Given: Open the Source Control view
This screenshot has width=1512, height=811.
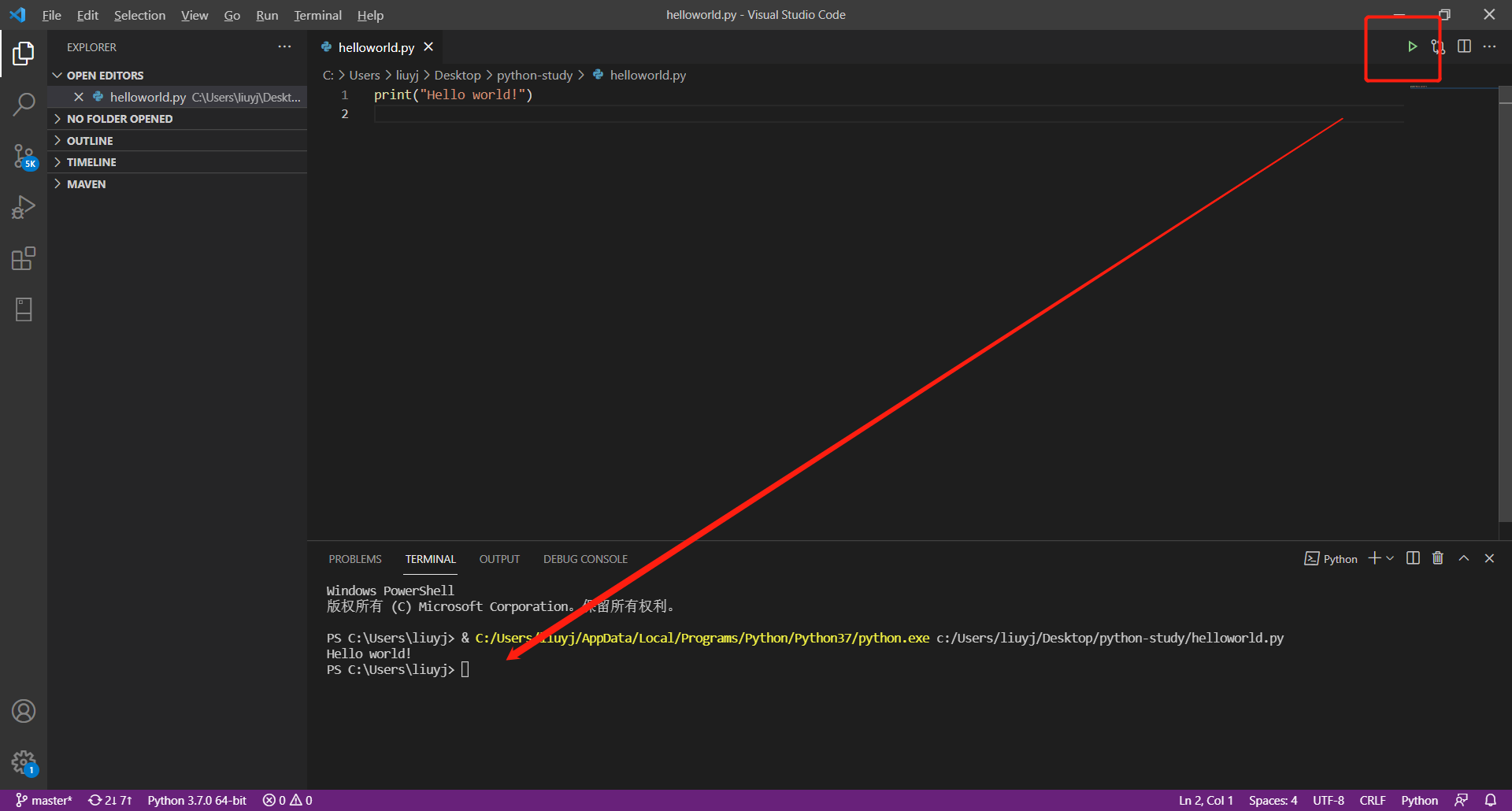Looking at the screenshot, I should click(24, 156).
